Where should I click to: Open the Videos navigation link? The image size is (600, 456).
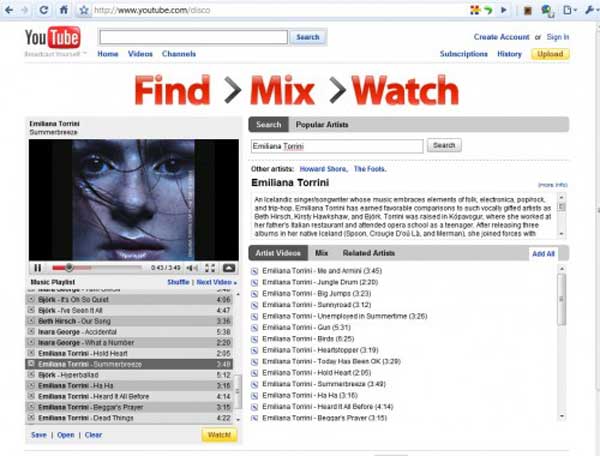tap(140, 54)
